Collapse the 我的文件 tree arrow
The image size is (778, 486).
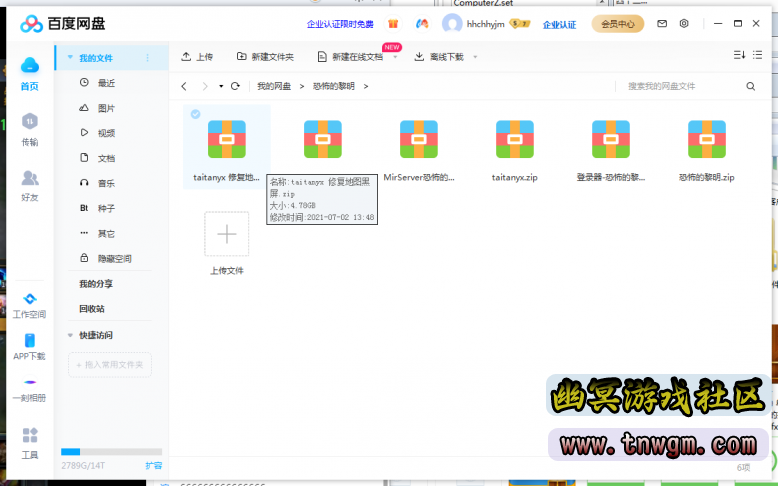(x=70, y=57)
